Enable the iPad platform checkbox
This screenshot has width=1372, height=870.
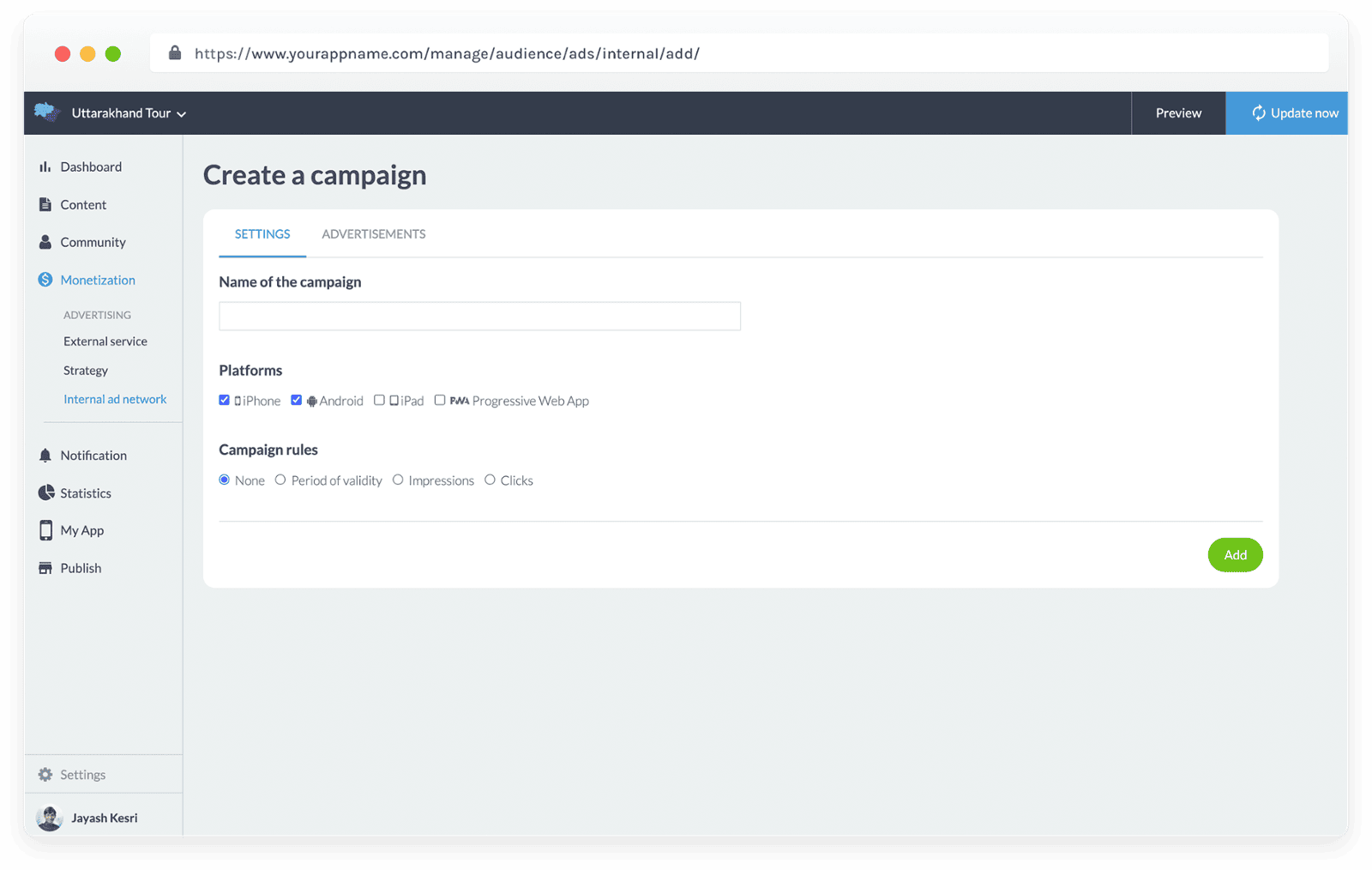pyautogui.click(x=379, y=400)
